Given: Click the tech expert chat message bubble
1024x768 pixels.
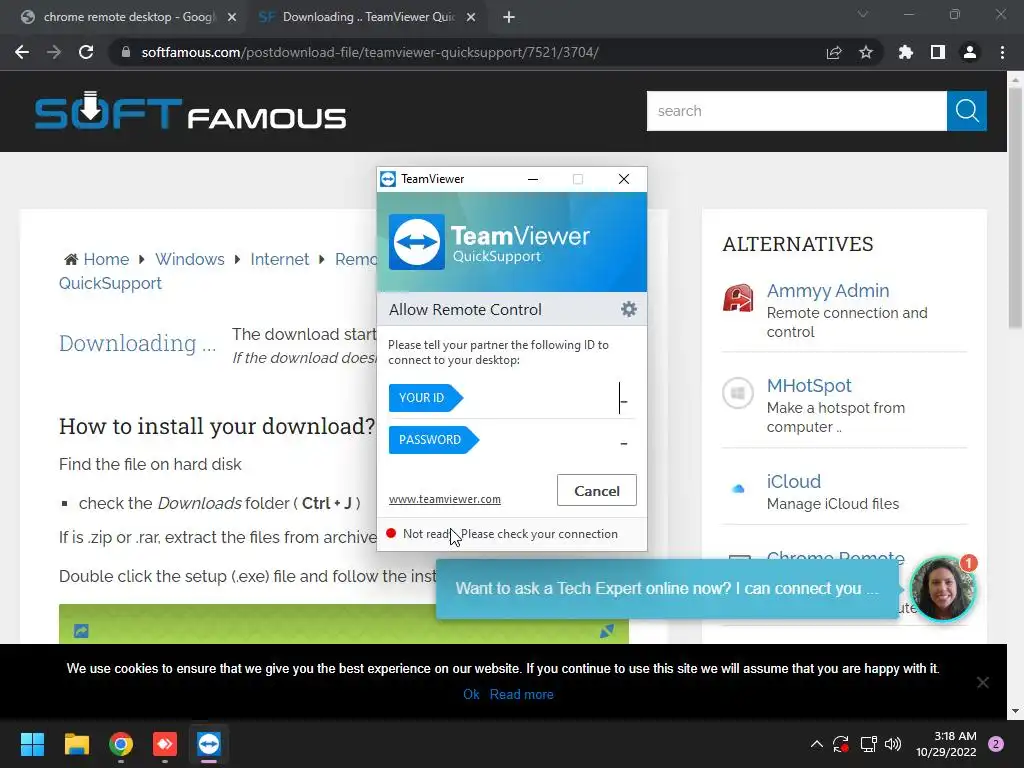Looking at the screenshot, I should click(667, 588).
